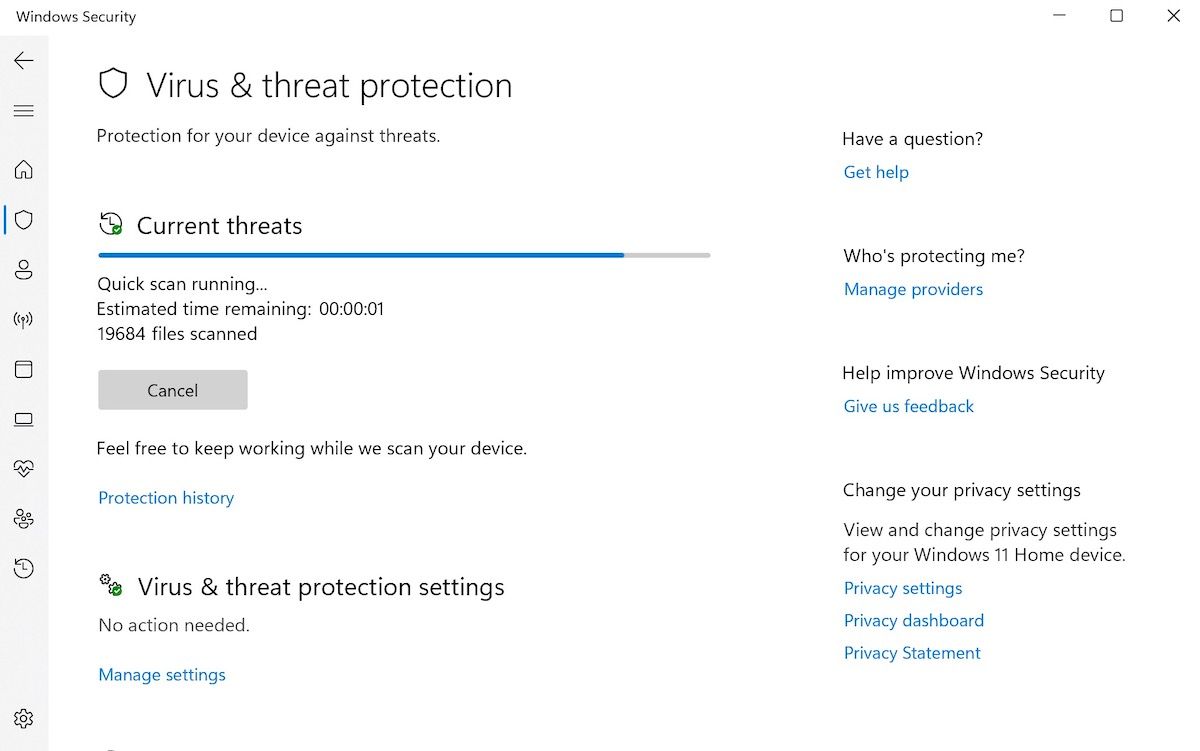This screenshot has width=1200, height=751.
Task: Open Protection history clock sidebar icon
Action: 24,568
